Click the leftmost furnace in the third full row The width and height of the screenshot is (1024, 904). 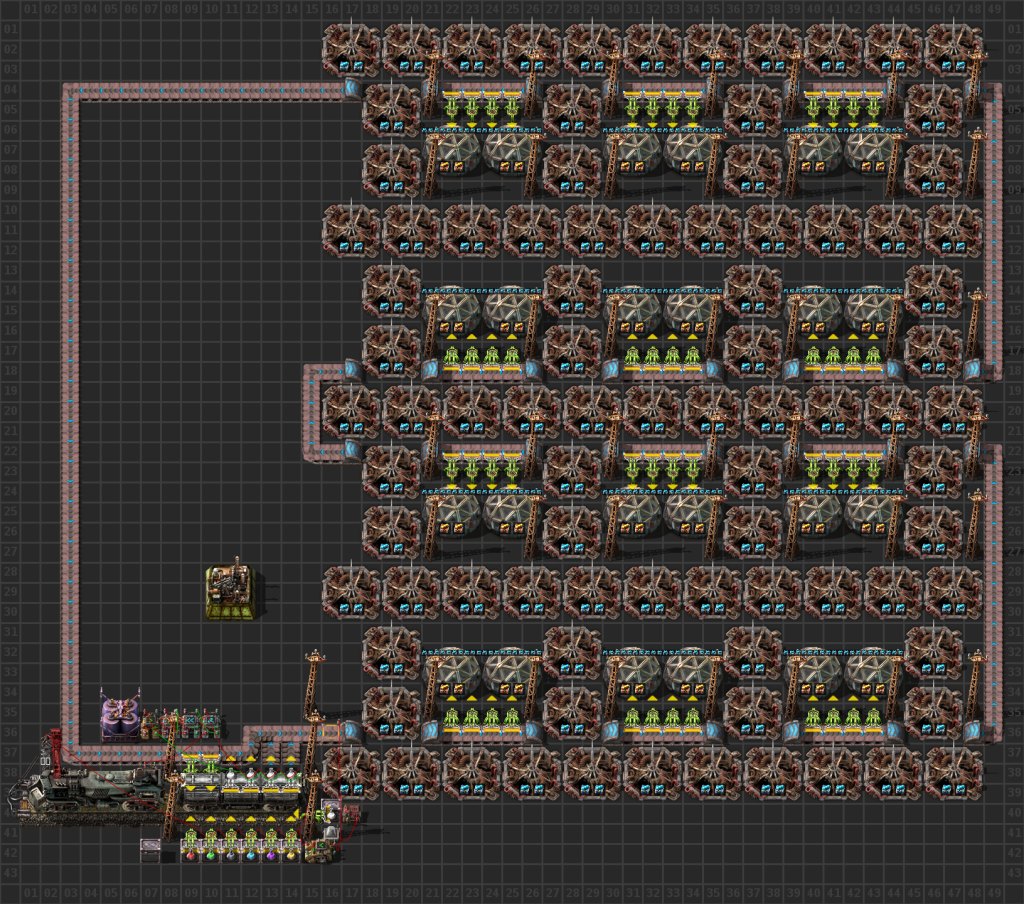(x=352, y=410)
